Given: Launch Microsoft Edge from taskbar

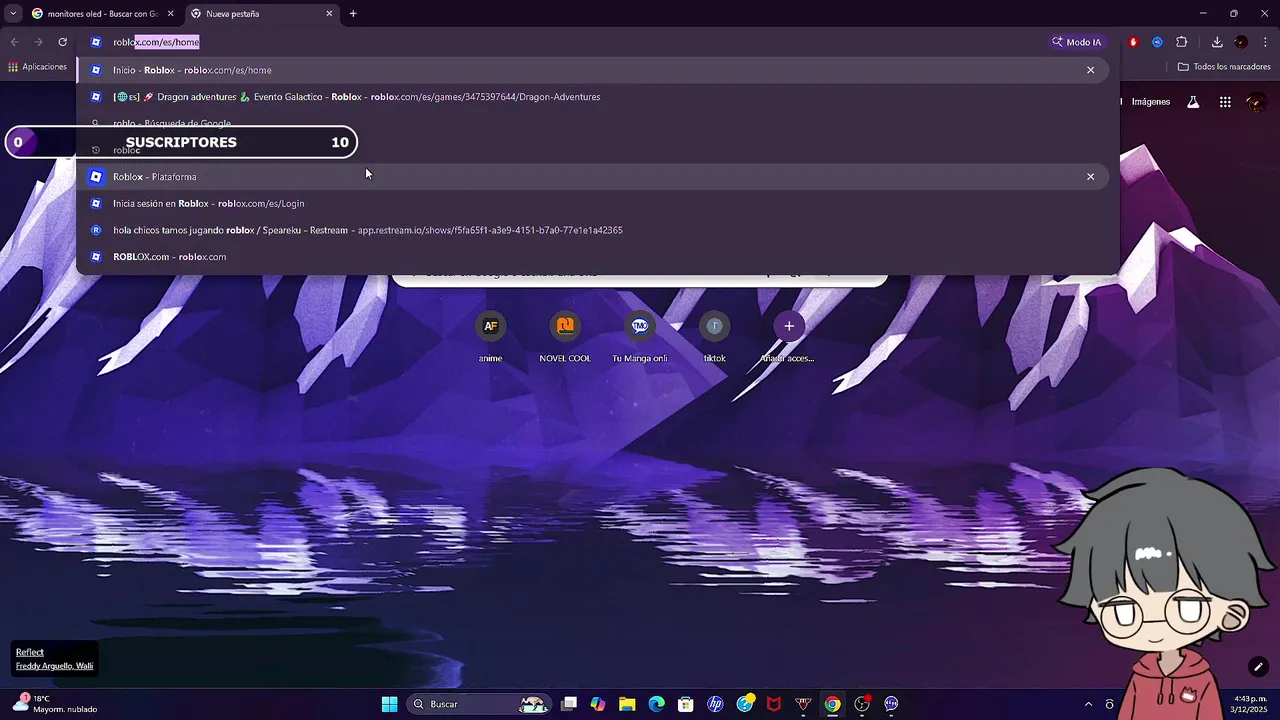Looking at the screenshot, I should point(656,704).
